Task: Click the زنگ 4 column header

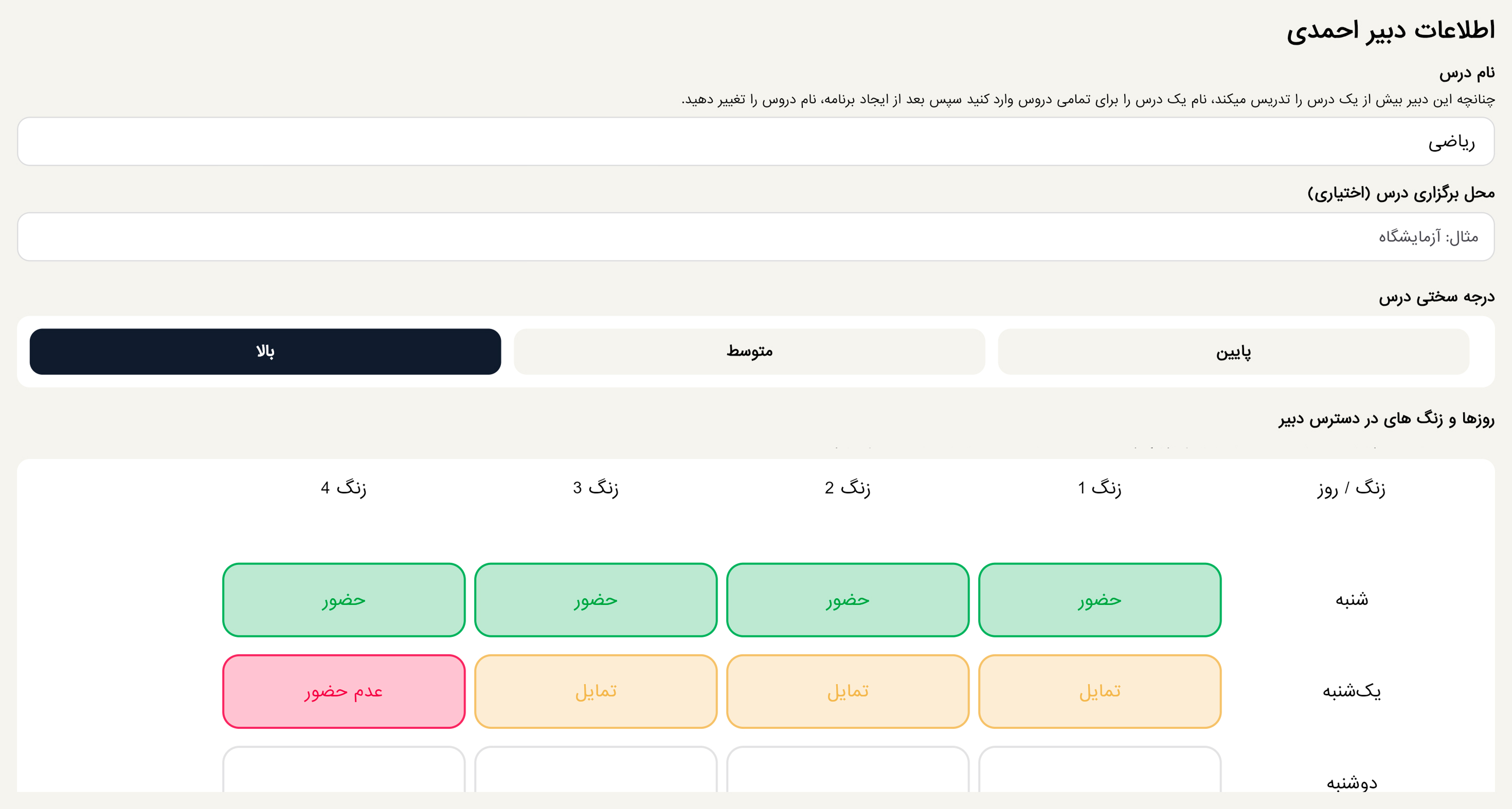Action: point(344,488)
